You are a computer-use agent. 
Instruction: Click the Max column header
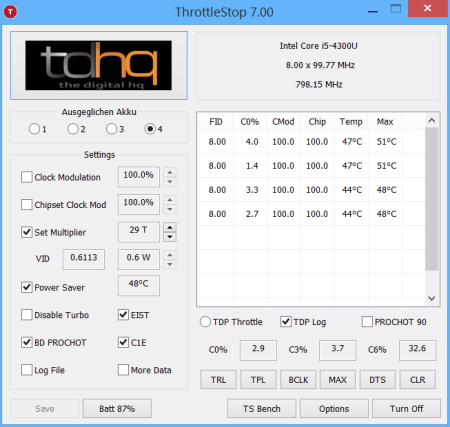(x=385, y=122)
